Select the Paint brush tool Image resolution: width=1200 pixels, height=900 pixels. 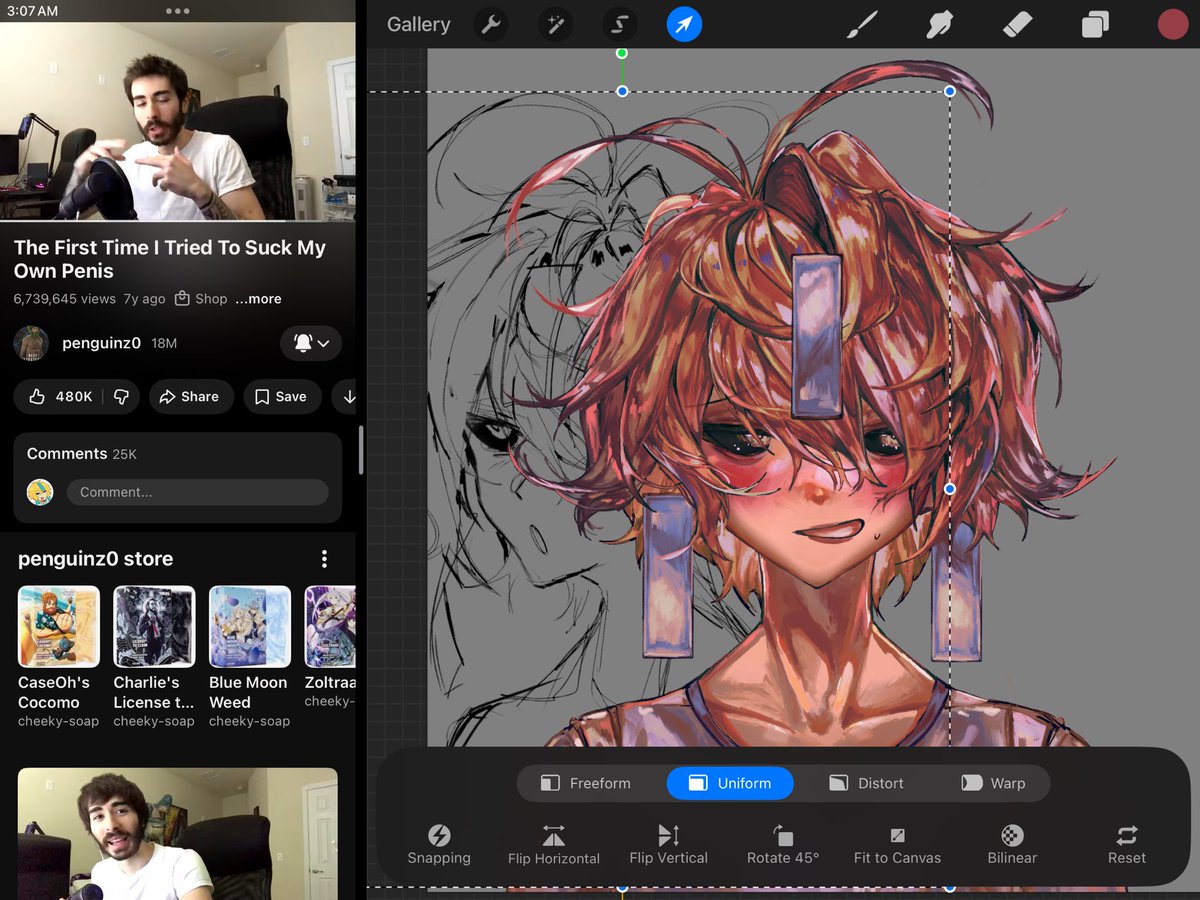click(x=862, y=24)
